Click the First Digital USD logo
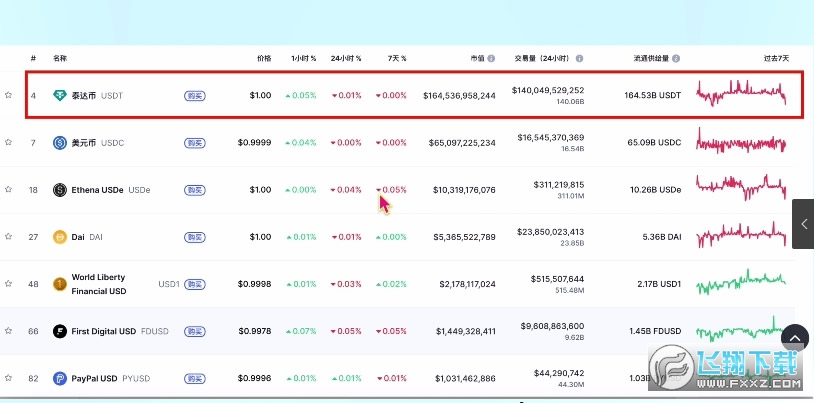This screenshot has width=814, height=403. point(60,331)
